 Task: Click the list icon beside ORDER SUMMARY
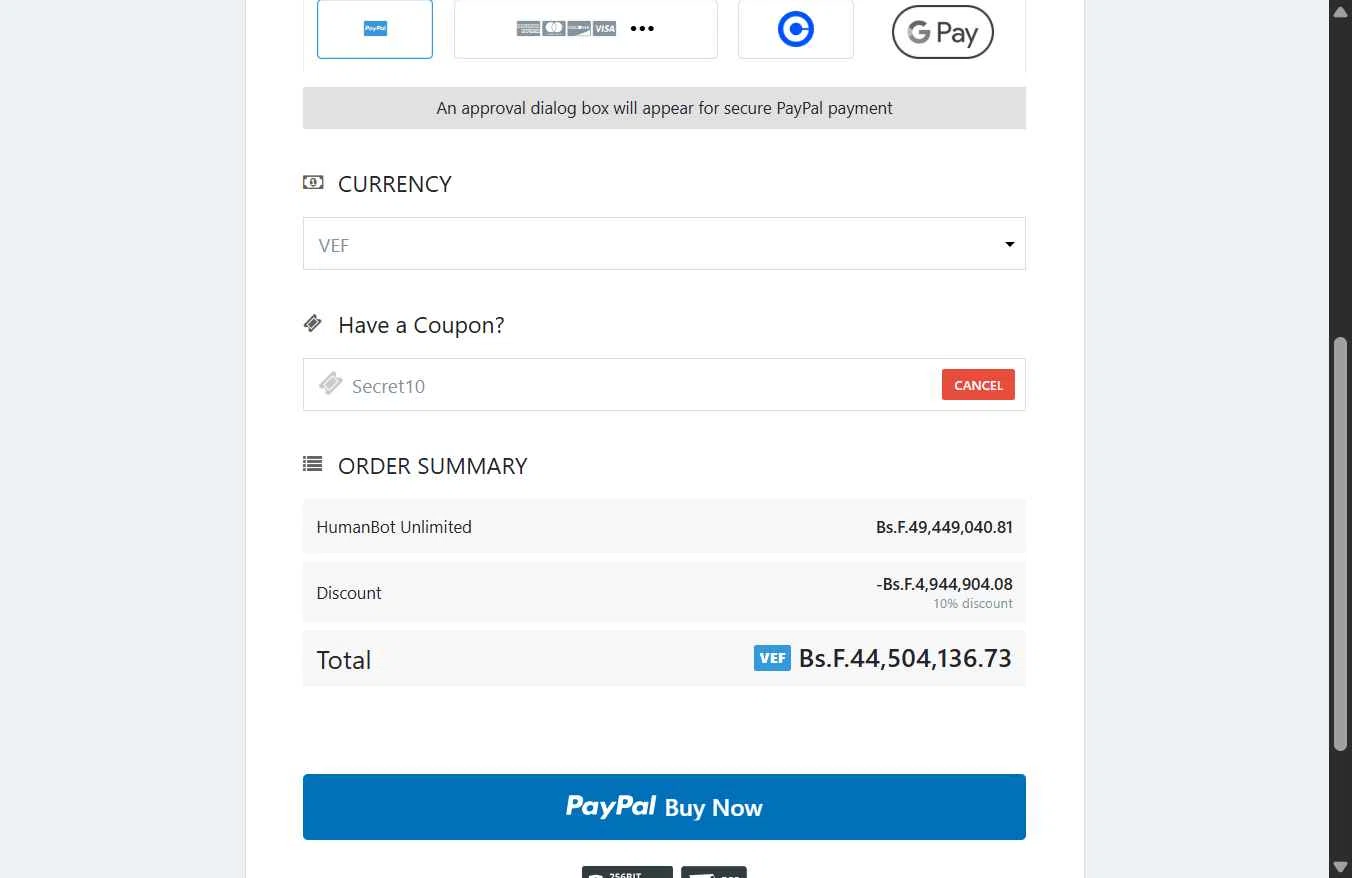pos(313,464)
